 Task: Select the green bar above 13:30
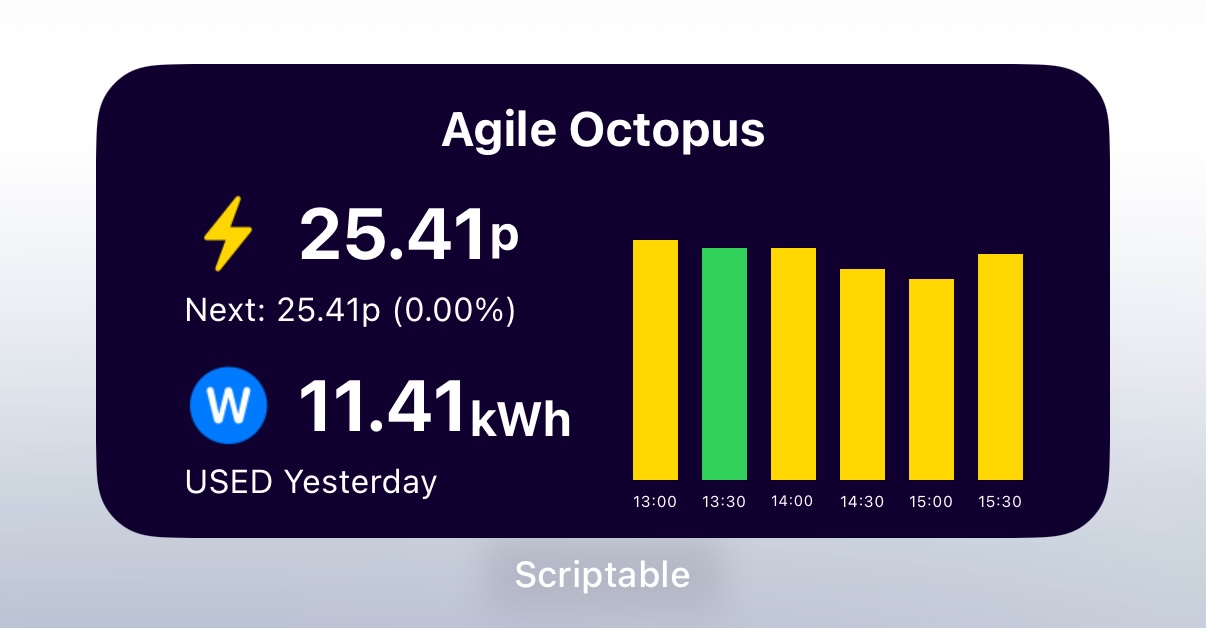click(725, 364)
